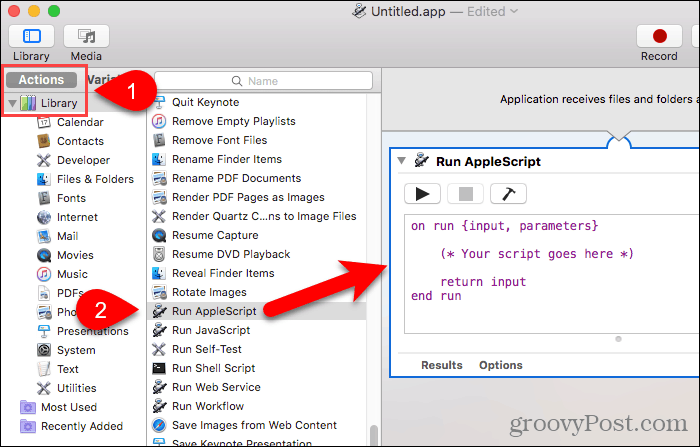Select the Run Web Service action icon

pos(159,387)
